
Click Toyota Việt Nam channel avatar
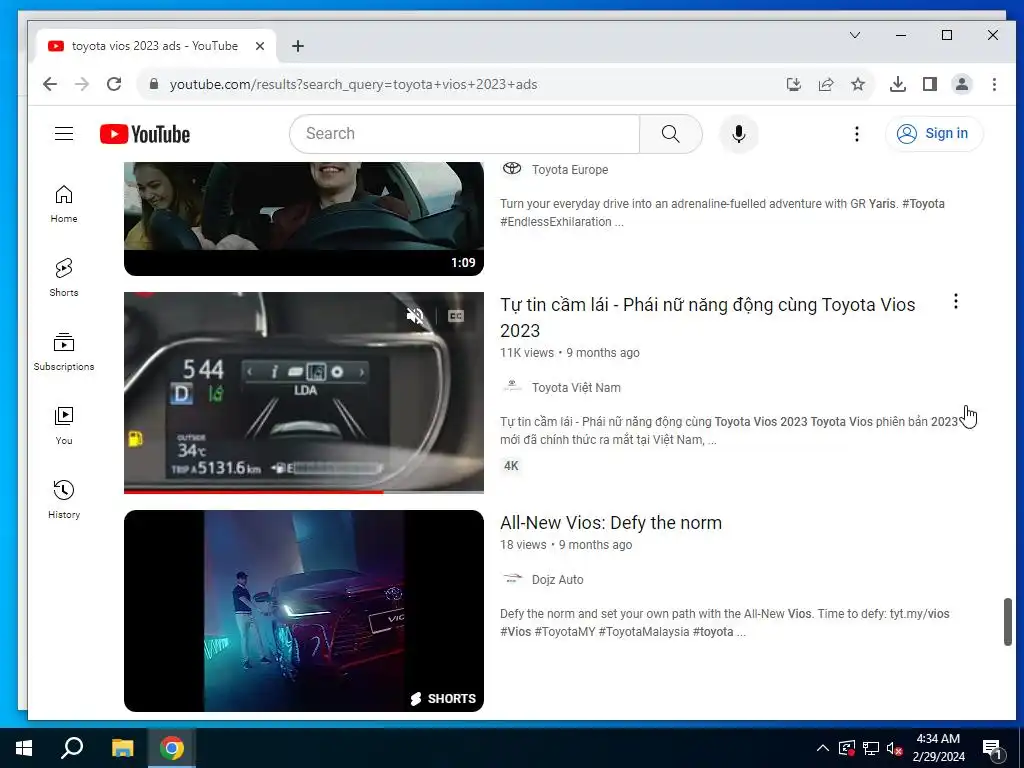coord(512,386)
